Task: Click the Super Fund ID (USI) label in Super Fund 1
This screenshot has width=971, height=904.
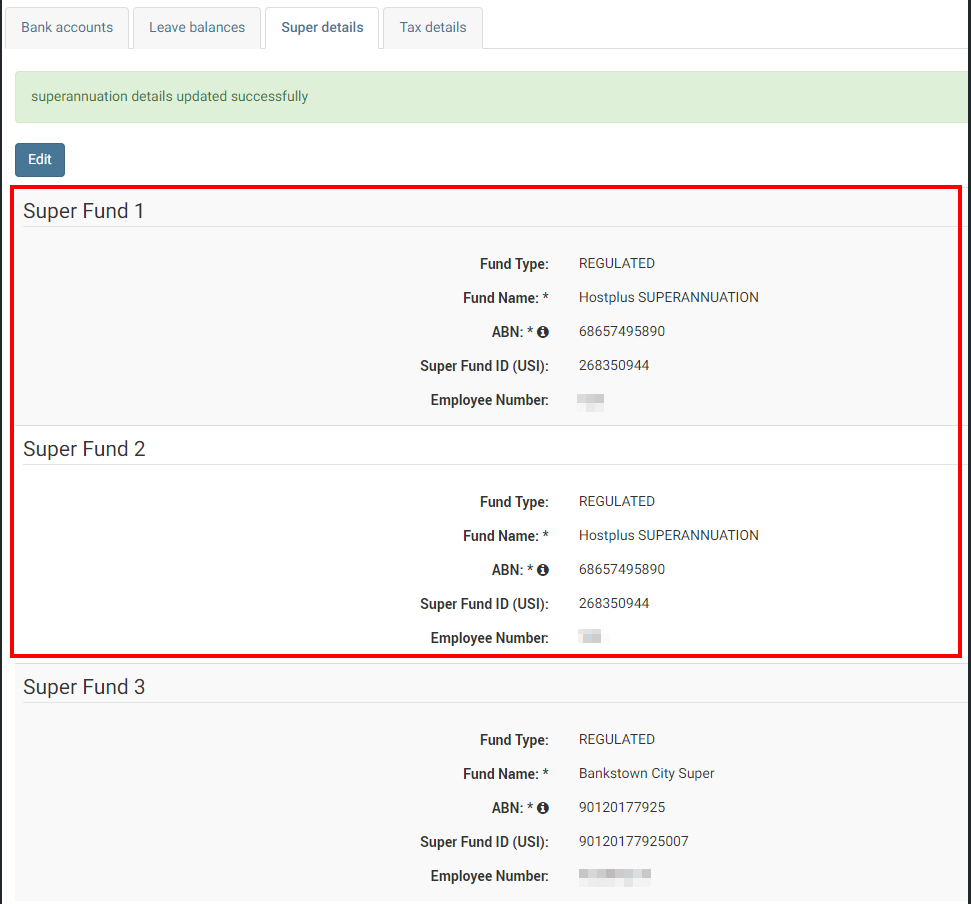Action: tap(484, 366)
